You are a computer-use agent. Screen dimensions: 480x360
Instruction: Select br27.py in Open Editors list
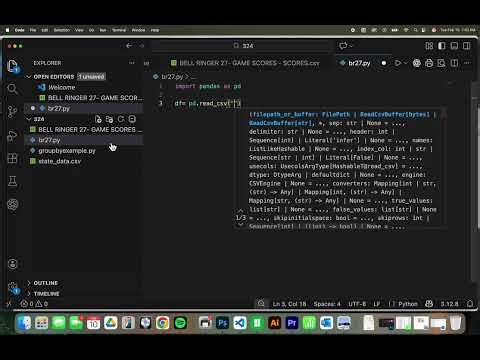(84, 108)
